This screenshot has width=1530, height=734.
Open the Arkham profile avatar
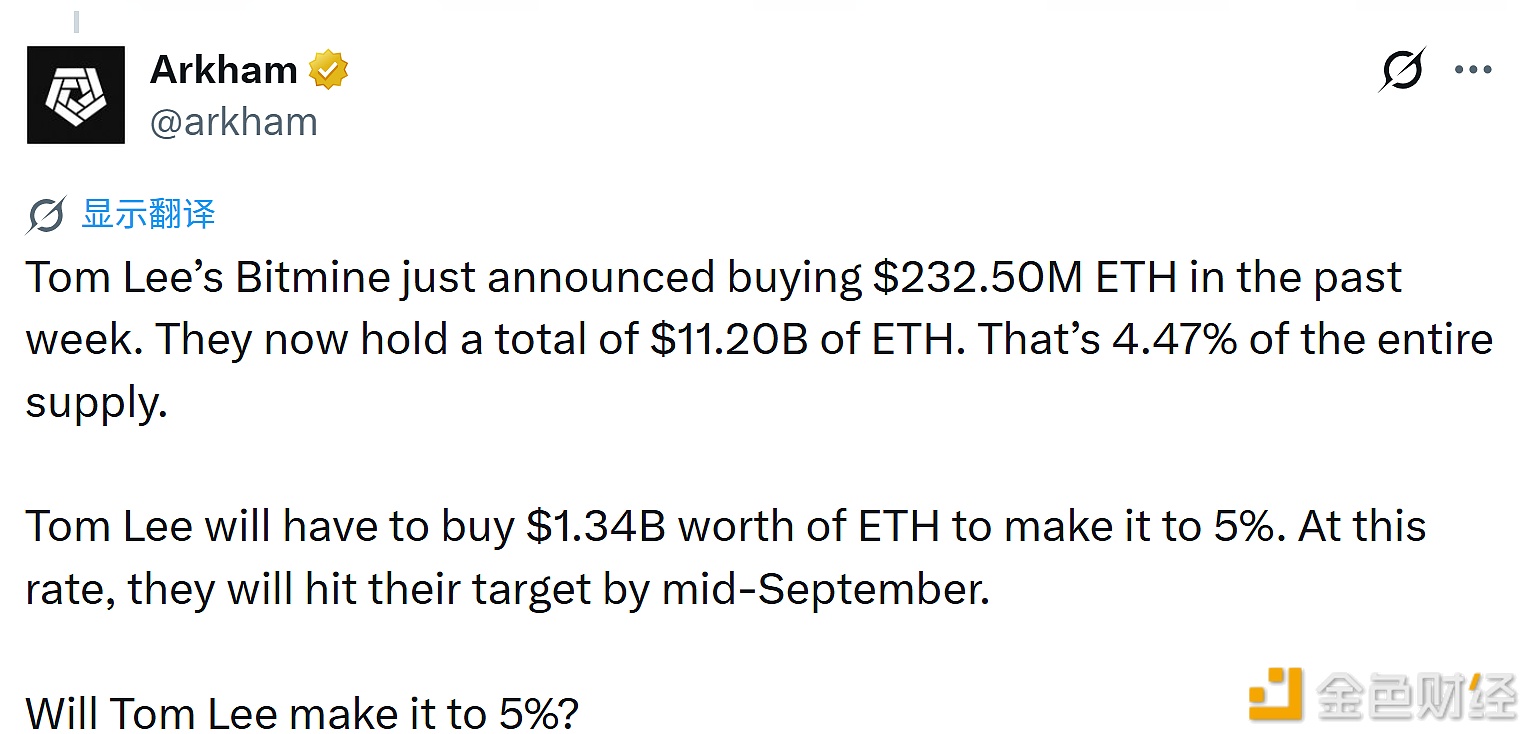(x=76, y=95)
